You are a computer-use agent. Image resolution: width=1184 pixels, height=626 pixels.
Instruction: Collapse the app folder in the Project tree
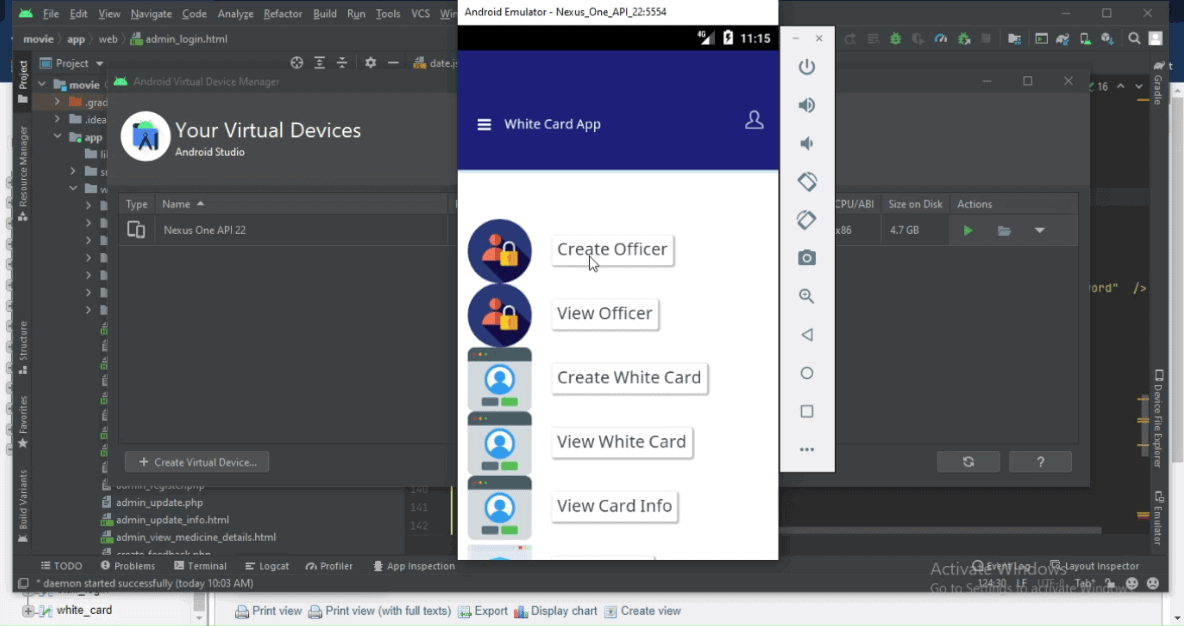pos(57,137)
